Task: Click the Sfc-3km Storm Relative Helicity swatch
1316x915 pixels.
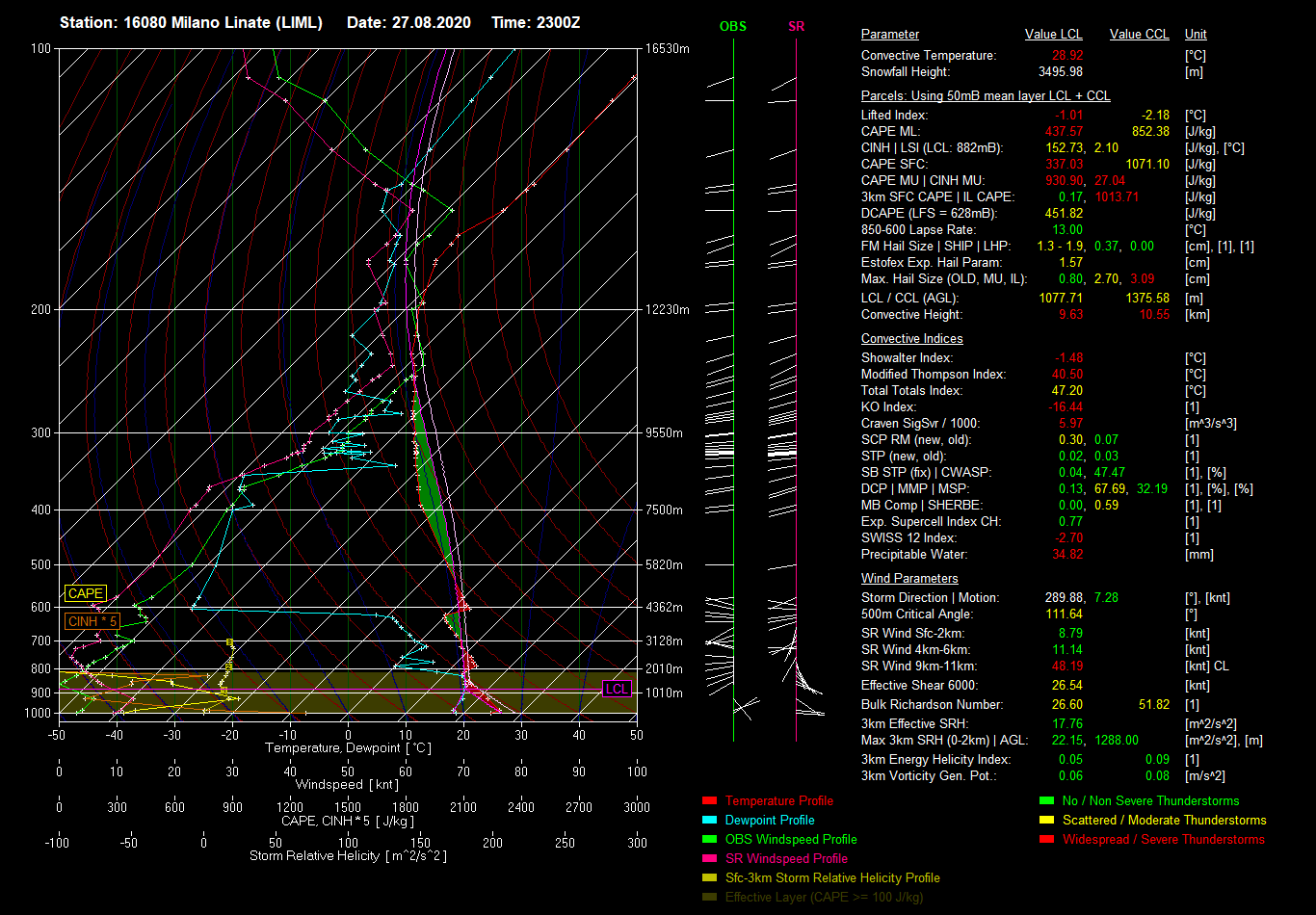Action: click(x=709, y=878)
